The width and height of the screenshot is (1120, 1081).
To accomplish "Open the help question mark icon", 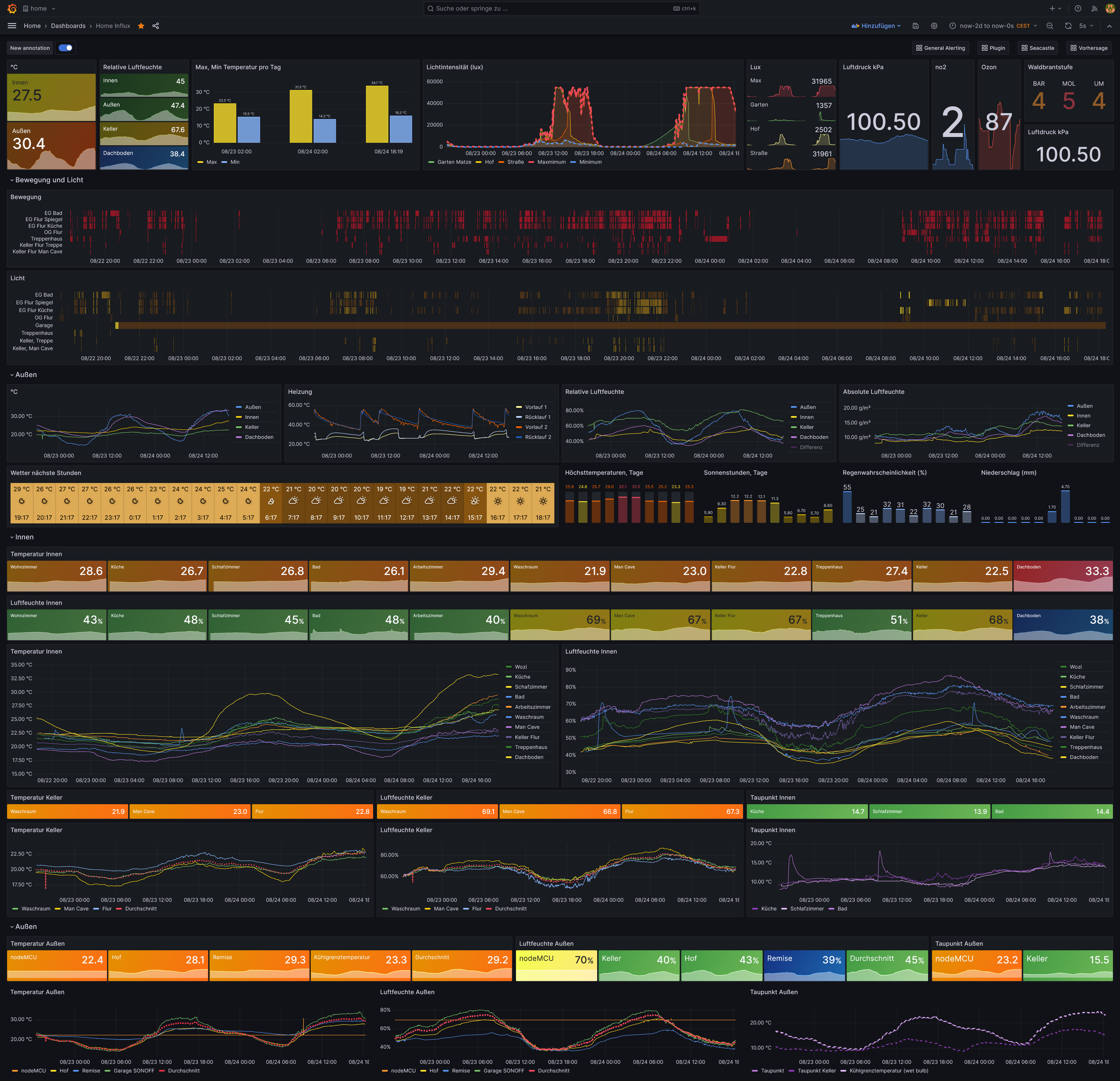I will pyautogui.click(x=1078, y=9).
